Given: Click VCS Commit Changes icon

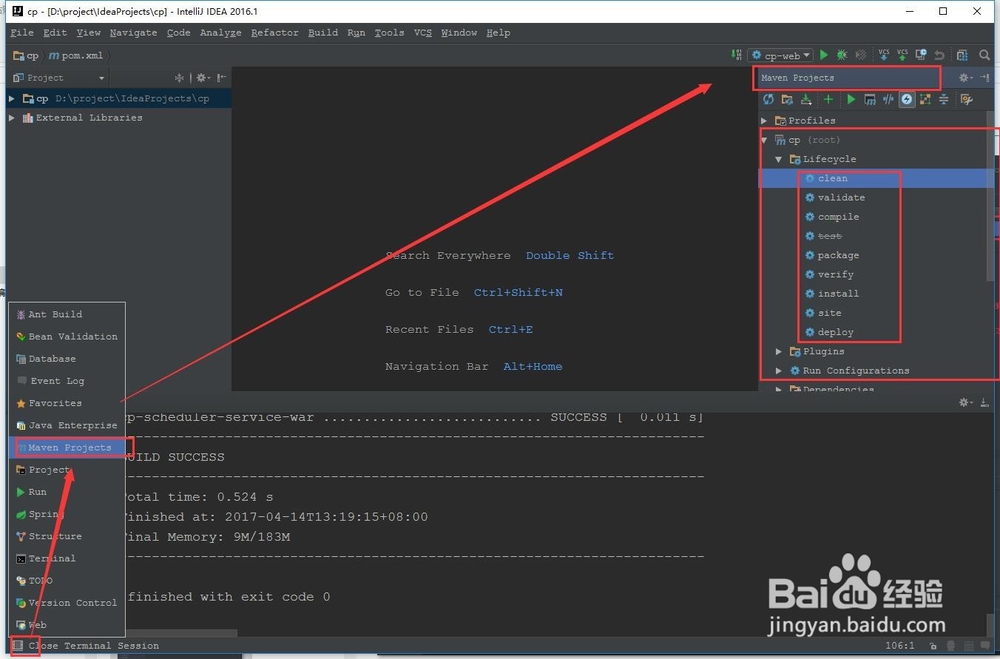Looking at the screenshot, I should click(x=902, y=56).
